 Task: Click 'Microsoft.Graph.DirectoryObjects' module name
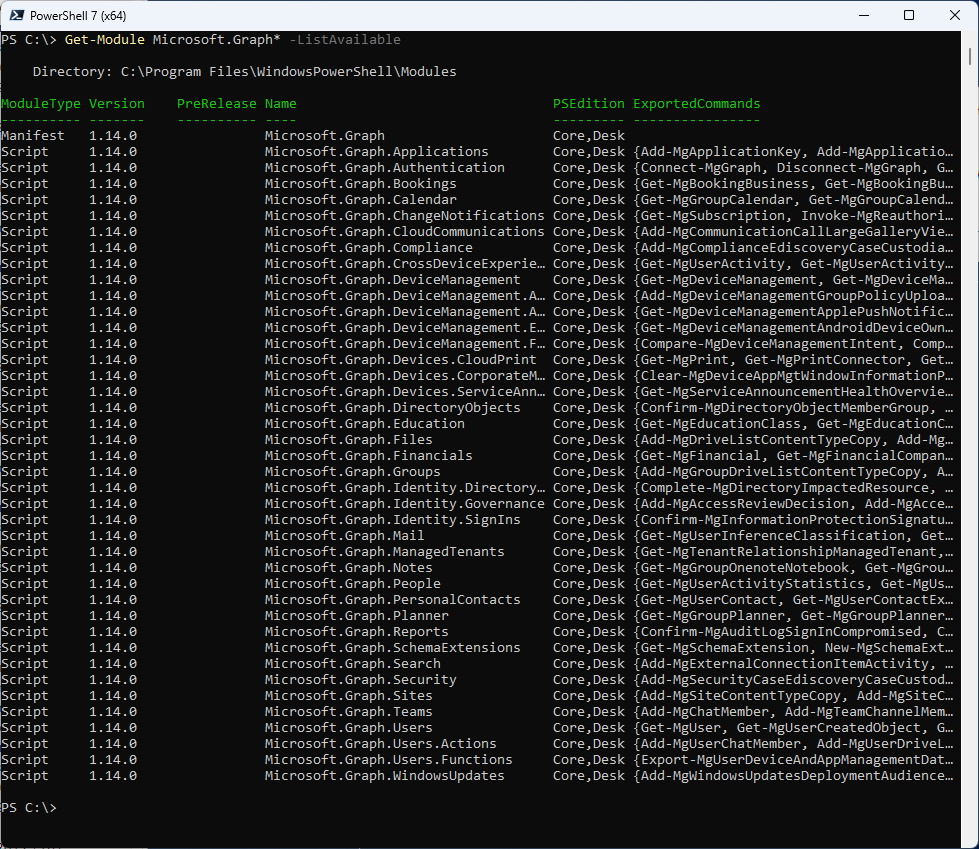coord(392,408)
